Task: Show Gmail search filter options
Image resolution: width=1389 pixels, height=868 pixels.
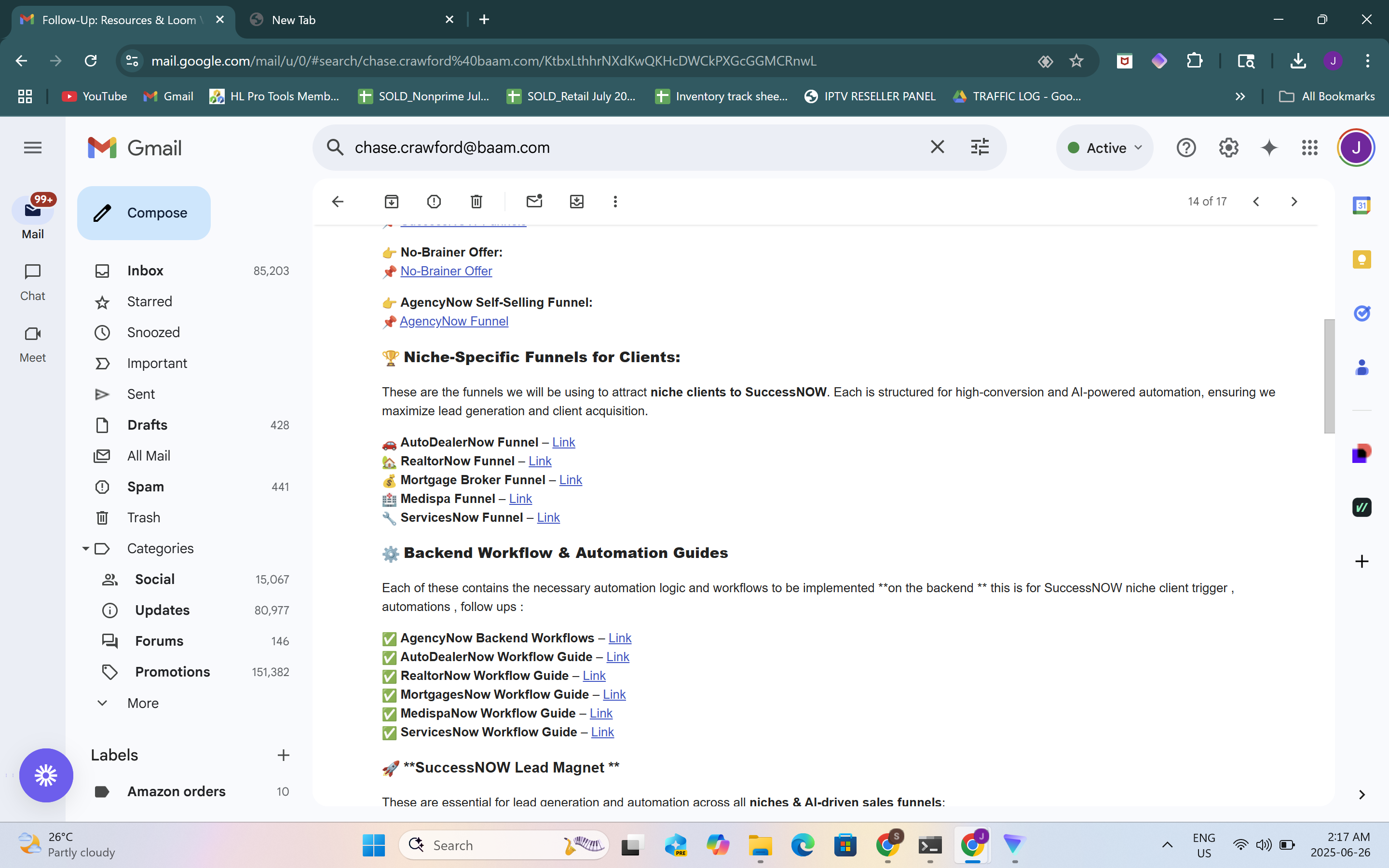Action: coord(980,148)
